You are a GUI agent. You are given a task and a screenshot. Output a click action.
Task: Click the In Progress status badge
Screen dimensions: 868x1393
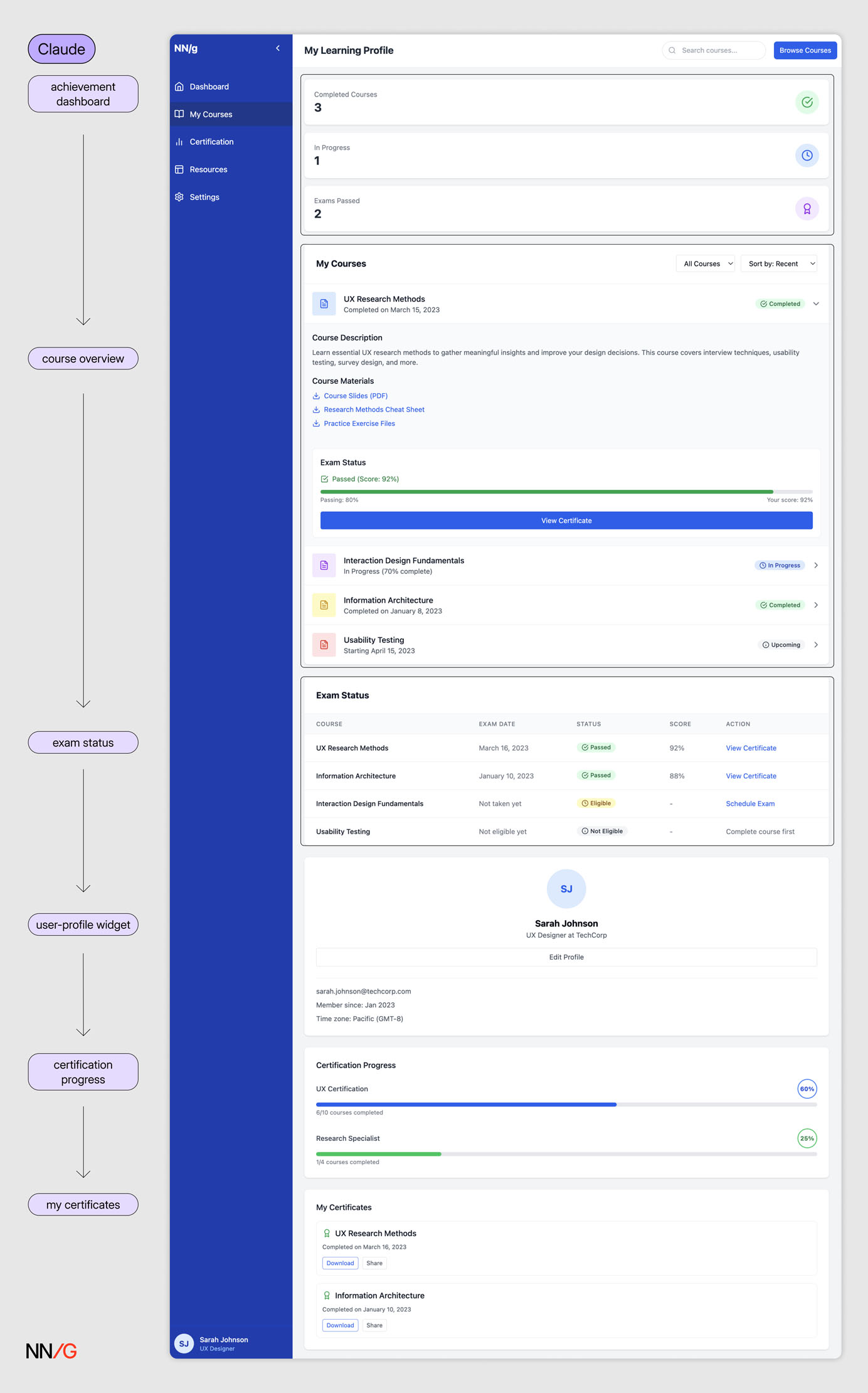pyautogui.click(x=780, y=565)
